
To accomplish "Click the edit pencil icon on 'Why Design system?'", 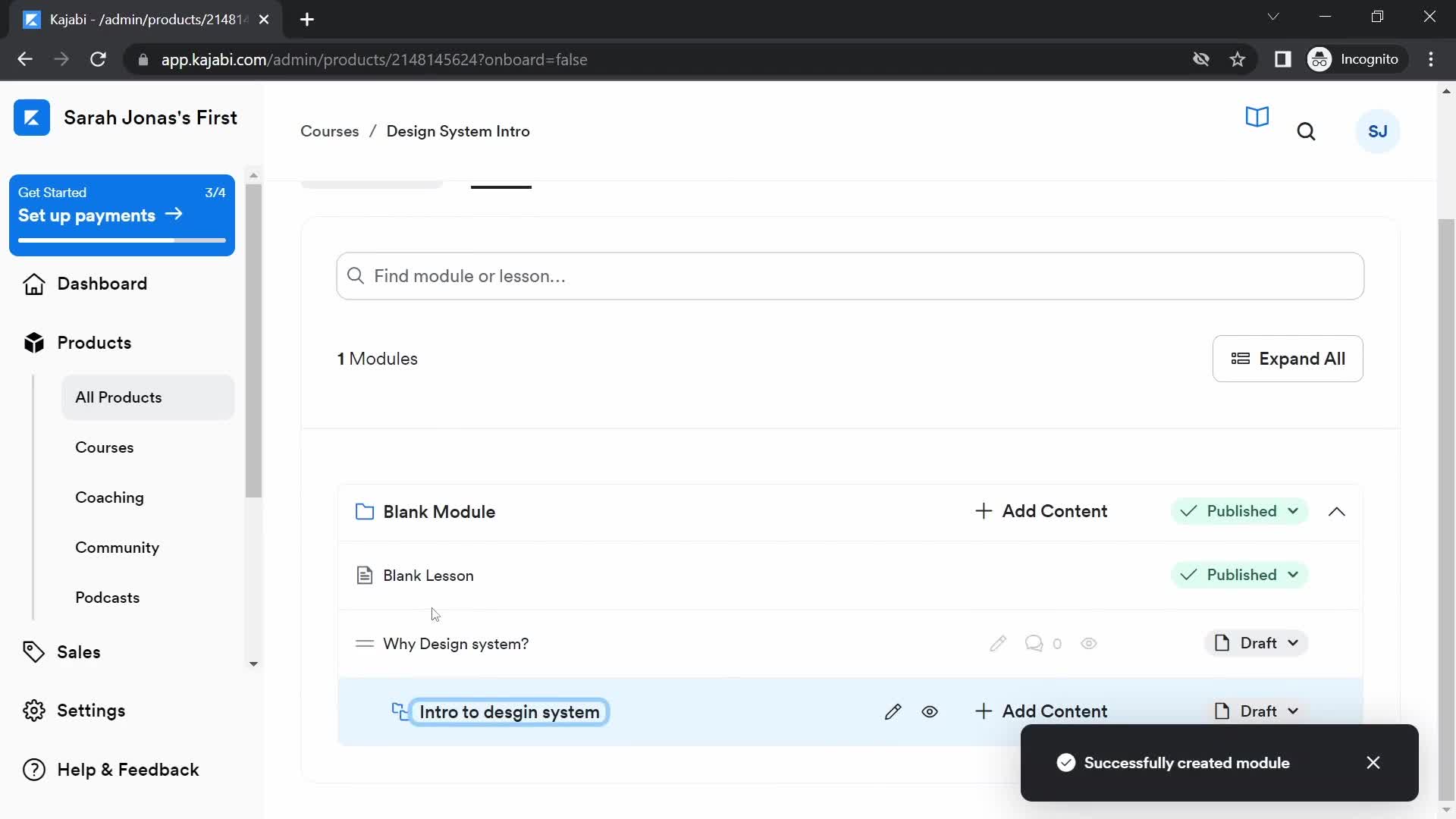I will pyautogui.click(x=999, y=643).
